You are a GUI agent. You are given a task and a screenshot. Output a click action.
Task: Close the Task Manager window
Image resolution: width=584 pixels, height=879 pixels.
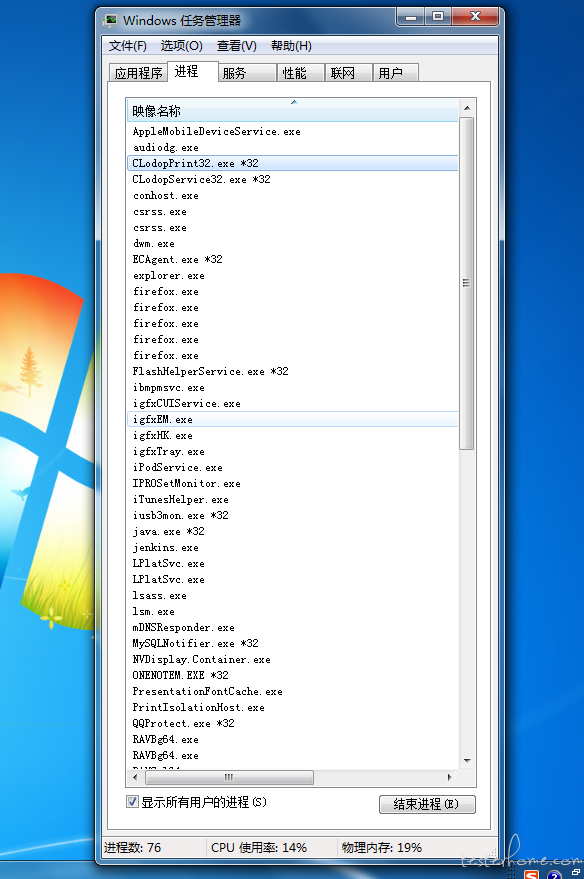(475, 17)
